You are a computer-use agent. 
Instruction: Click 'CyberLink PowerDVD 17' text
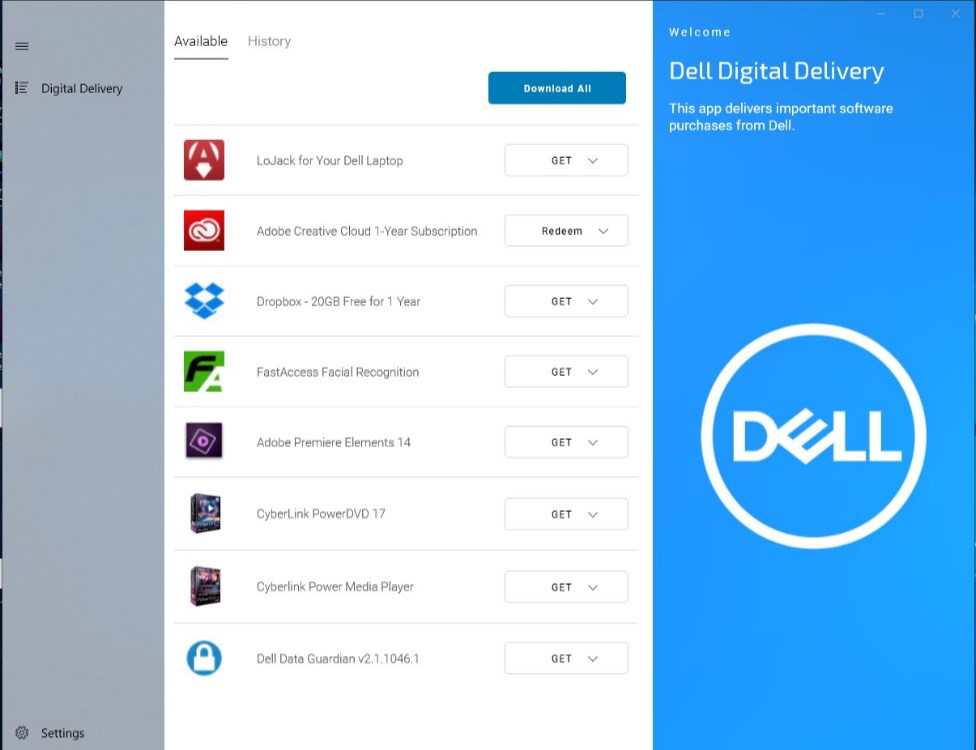pyautogui.click(x=321, y=513)
